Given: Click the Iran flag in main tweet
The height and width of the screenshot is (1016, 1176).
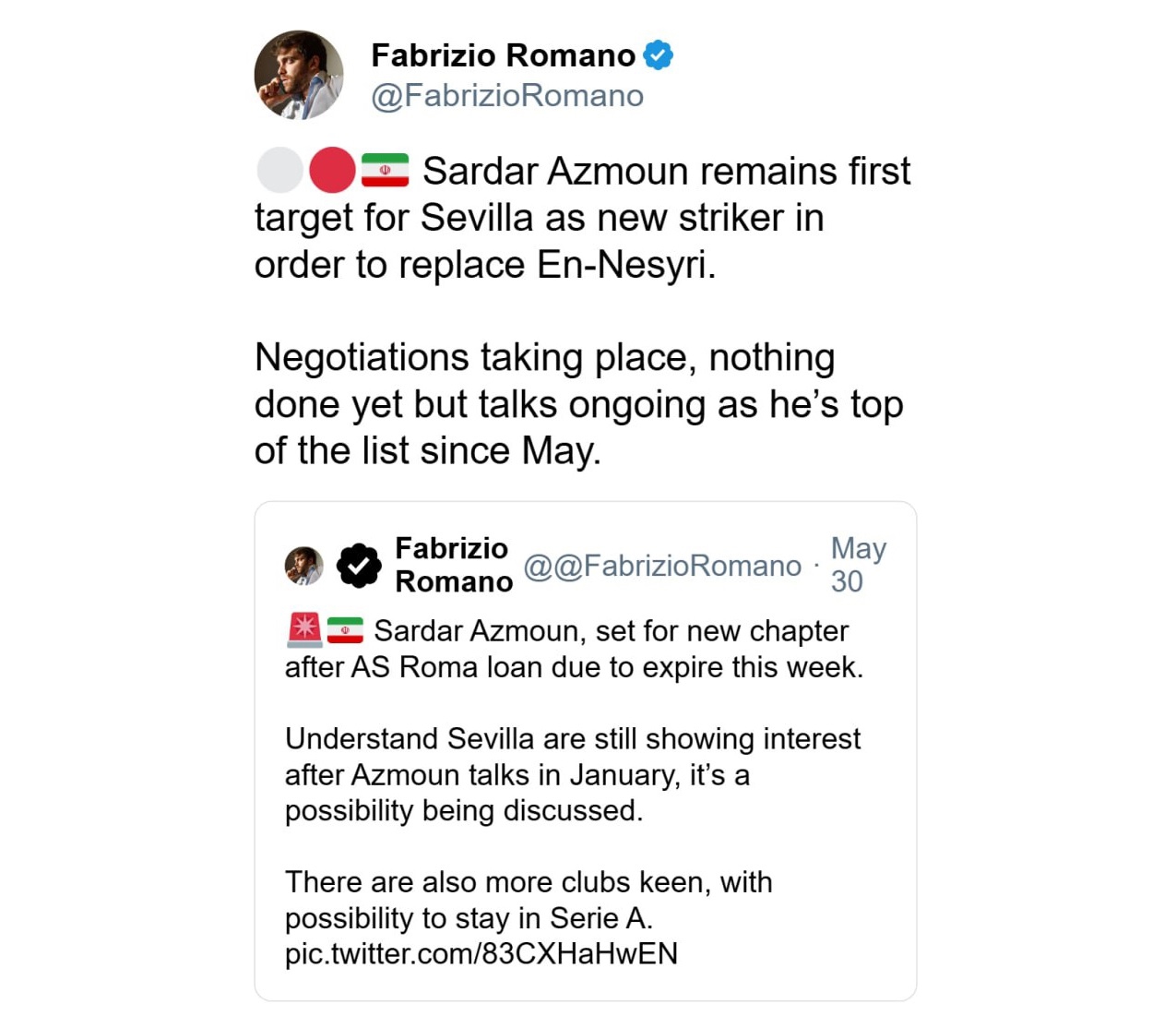Looking at the screenshot, I should point(385,171).
